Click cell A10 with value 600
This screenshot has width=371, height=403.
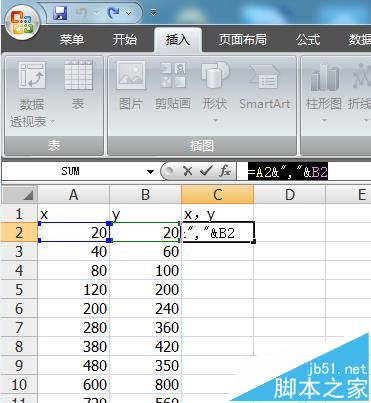point(74,384)
